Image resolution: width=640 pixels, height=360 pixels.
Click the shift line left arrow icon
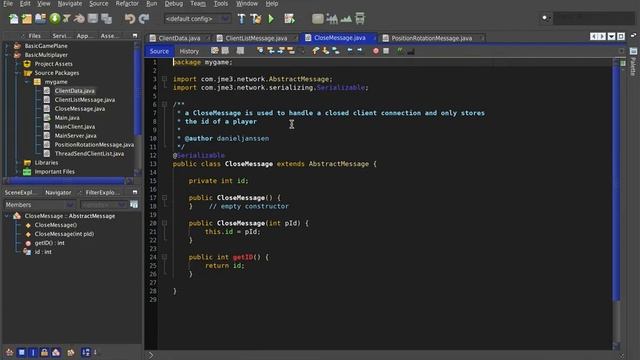click(350, 51)
